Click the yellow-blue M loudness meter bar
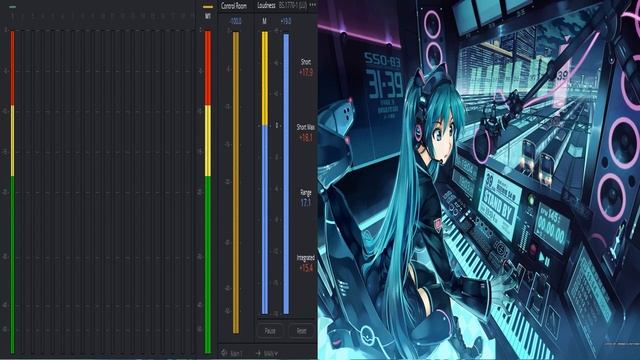Screen dimensions: 640x360 (x=265, y=173)
